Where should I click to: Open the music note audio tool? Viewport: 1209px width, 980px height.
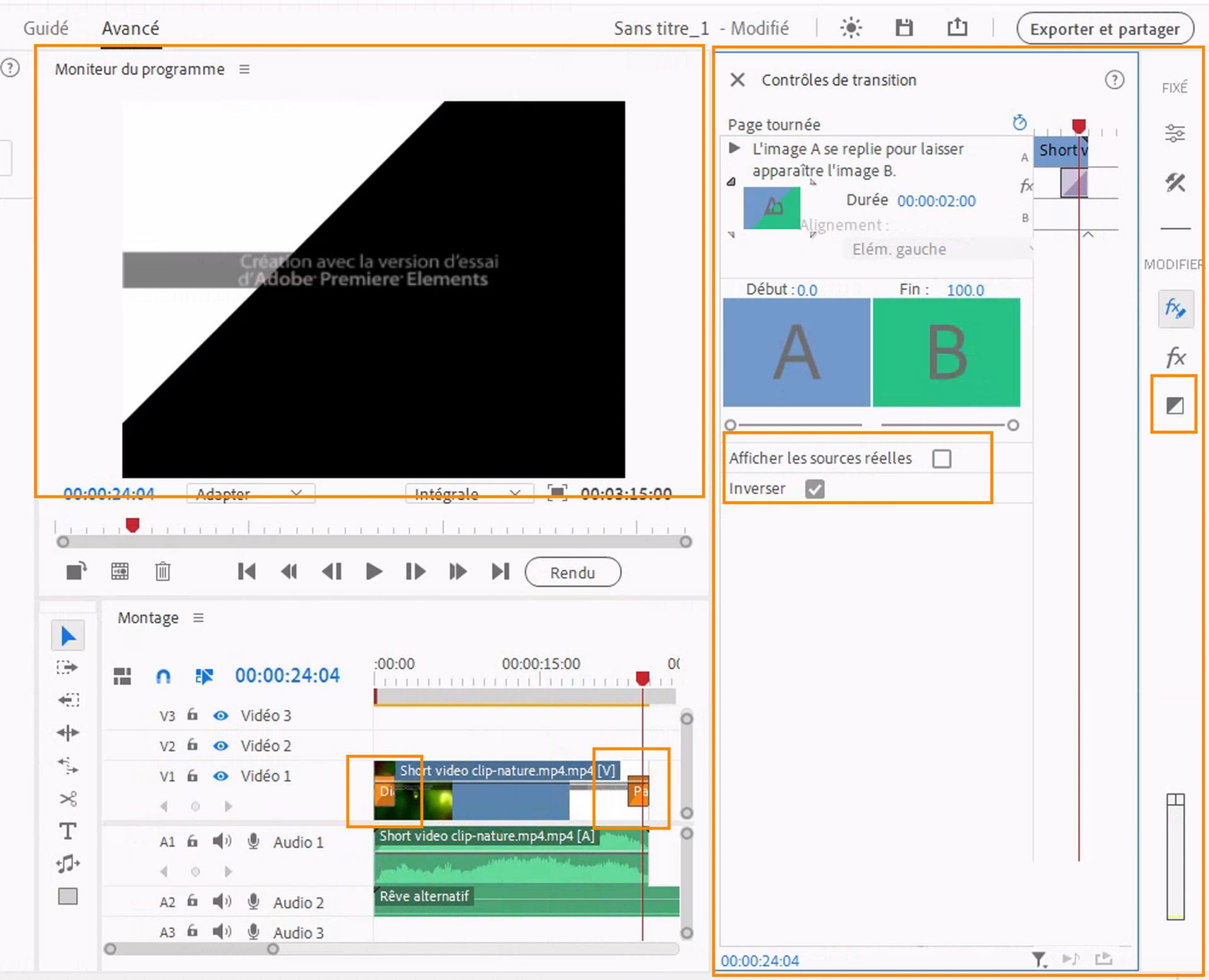(x=67, y=864)
